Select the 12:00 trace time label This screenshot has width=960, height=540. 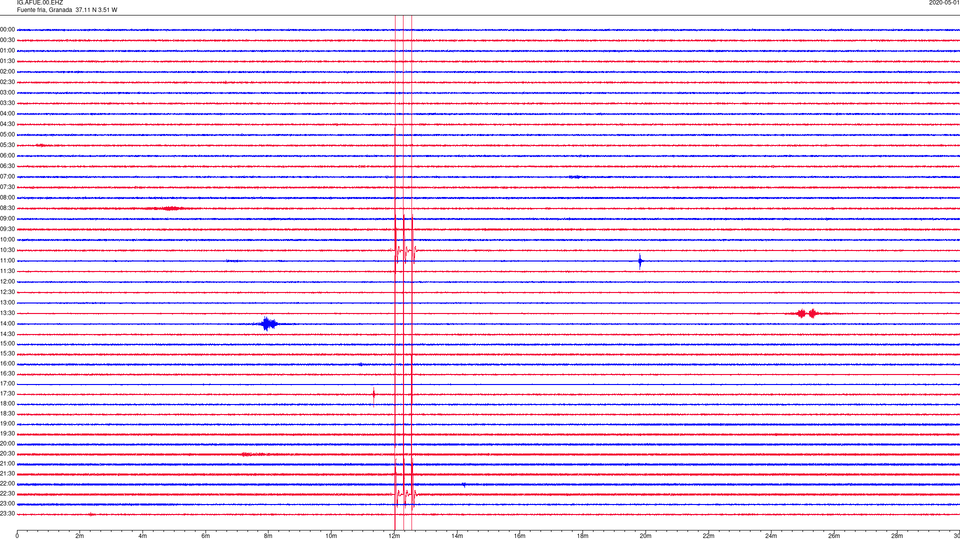click(x=8, y=282)
